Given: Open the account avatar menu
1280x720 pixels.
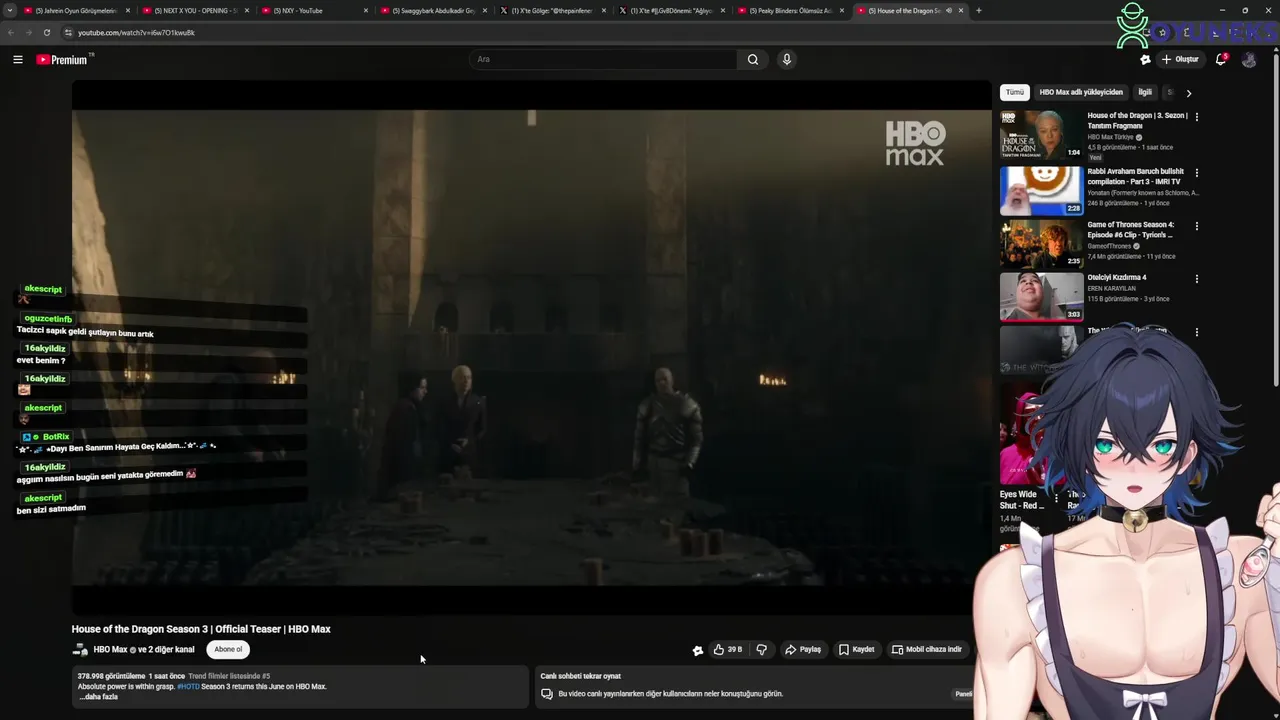Looking at the screenshot, I should (1249, 59).
